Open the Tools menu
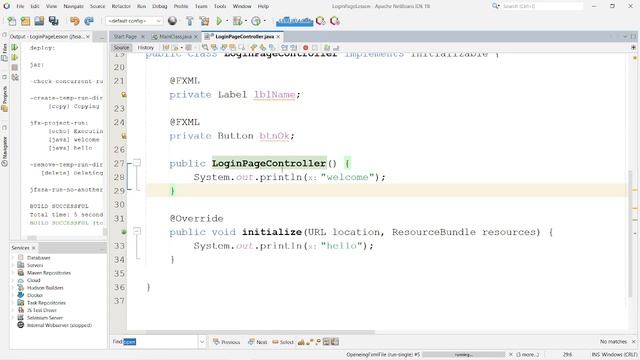This screenshot has height=360, width=640. [x=220, y=7]
